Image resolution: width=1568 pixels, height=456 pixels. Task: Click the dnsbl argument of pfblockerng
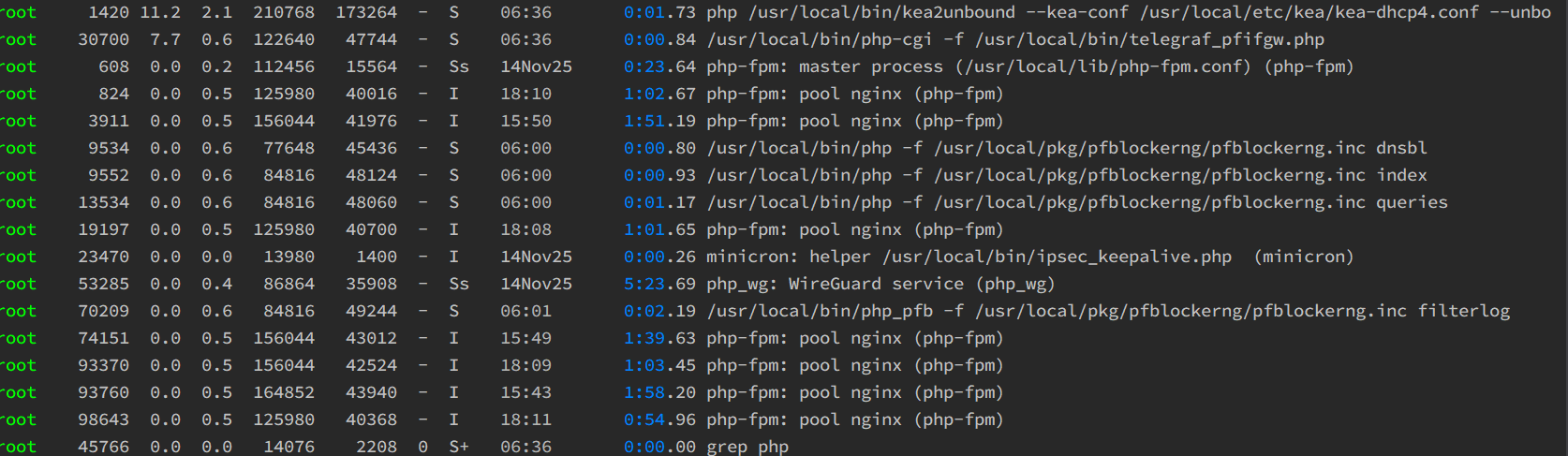click(1401, 149)
